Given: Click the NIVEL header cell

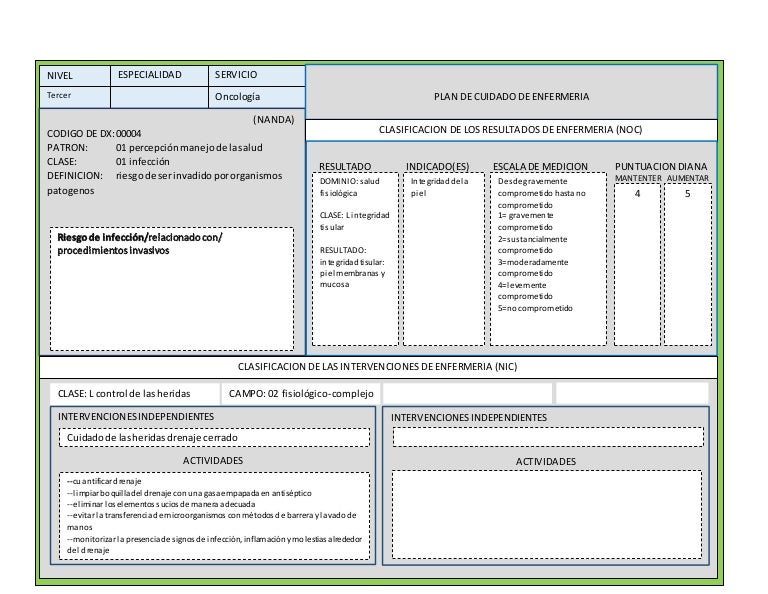Looking at the screenshot, I should 74,76.
